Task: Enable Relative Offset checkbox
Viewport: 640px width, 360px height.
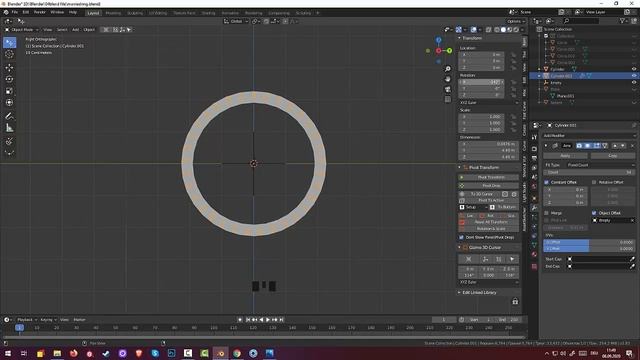Action: 594,182
